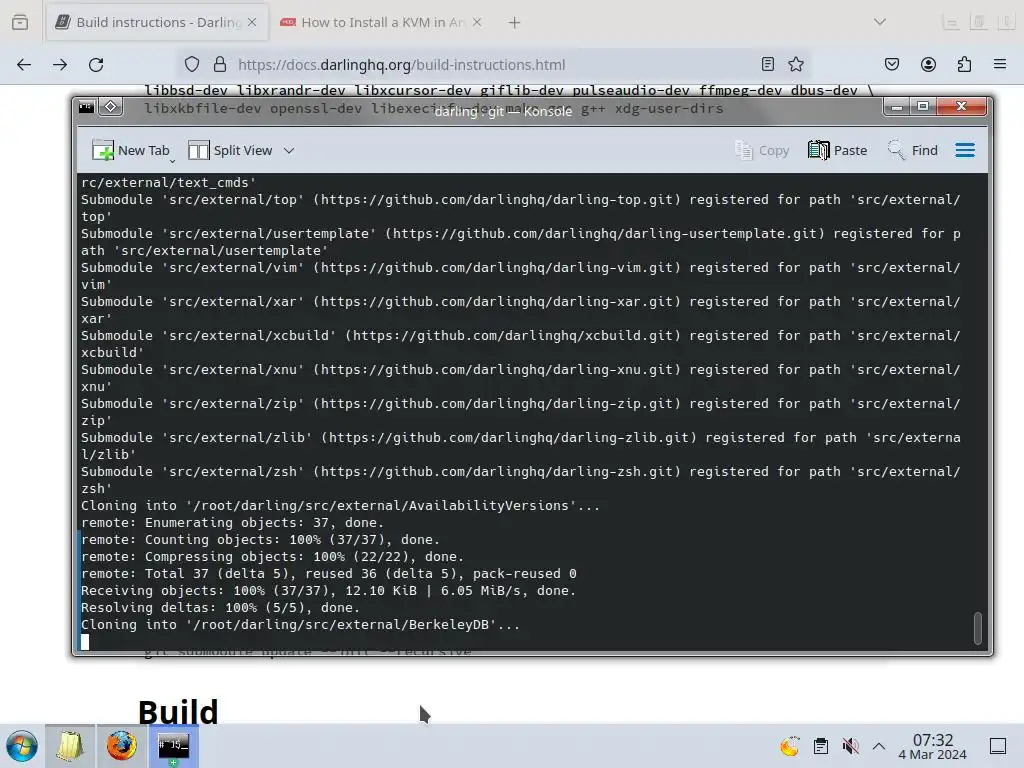1024x768 pixels.
Task: Click text "Resolving deltas: 100% (5/5), done."
Action: [x=220, y=607]
